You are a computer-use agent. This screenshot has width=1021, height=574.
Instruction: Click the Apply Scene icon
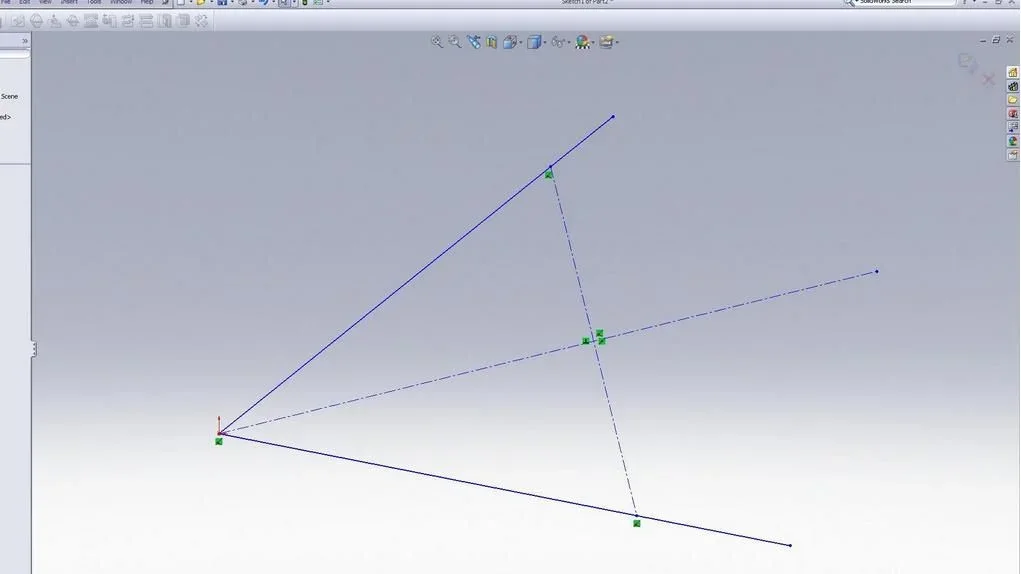coord(606,42)
